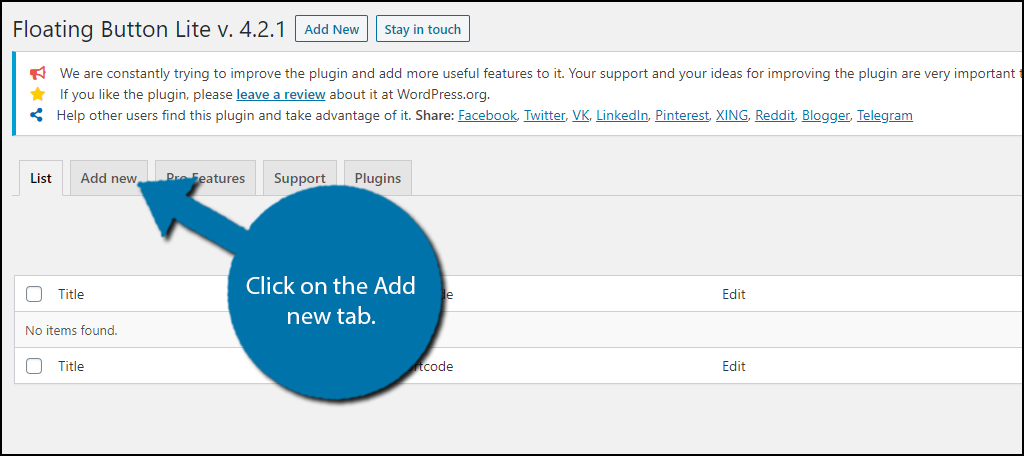This screenshot has height=456, width=1024.
Task: Click the Add New button beside title
Action: pyautogui.click(x=332, y=29)
